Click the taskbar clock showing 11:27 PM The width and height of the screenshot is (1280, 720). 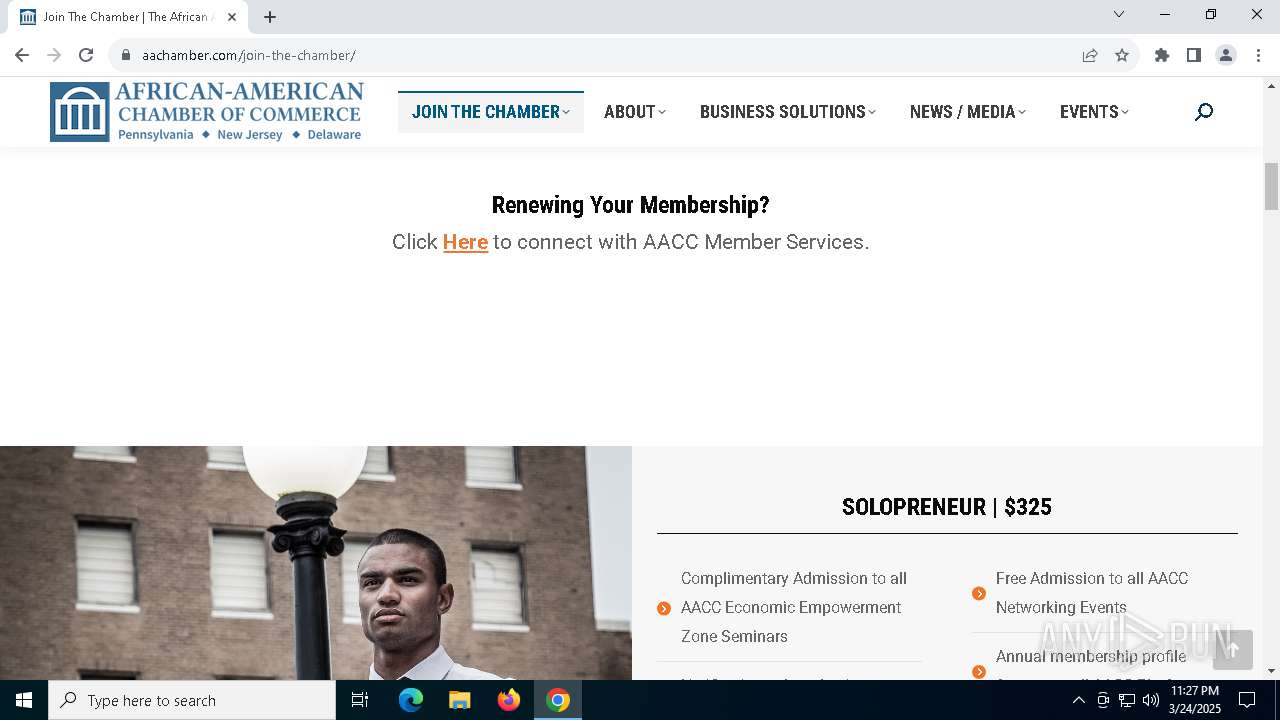pyautogui.click(x=1195, y=700)
